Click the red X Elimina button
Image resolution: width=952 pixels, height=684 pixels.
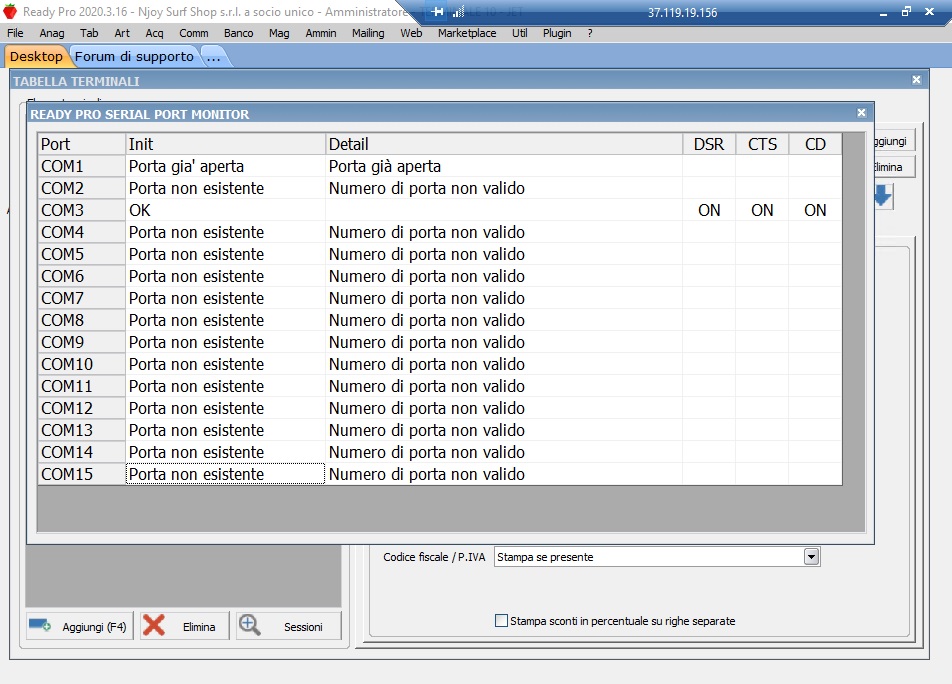185,626
